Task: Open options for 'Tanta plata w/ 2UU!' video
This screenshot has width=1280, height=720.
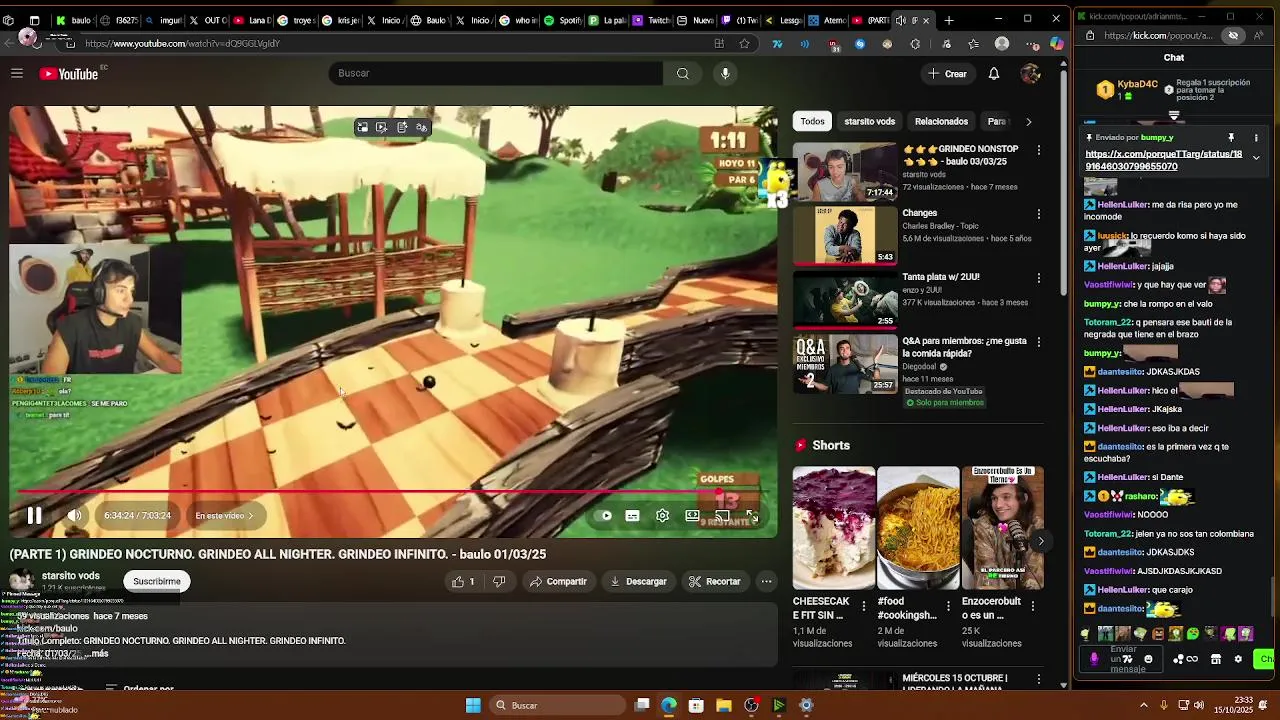Action: tap(1038, 278)
